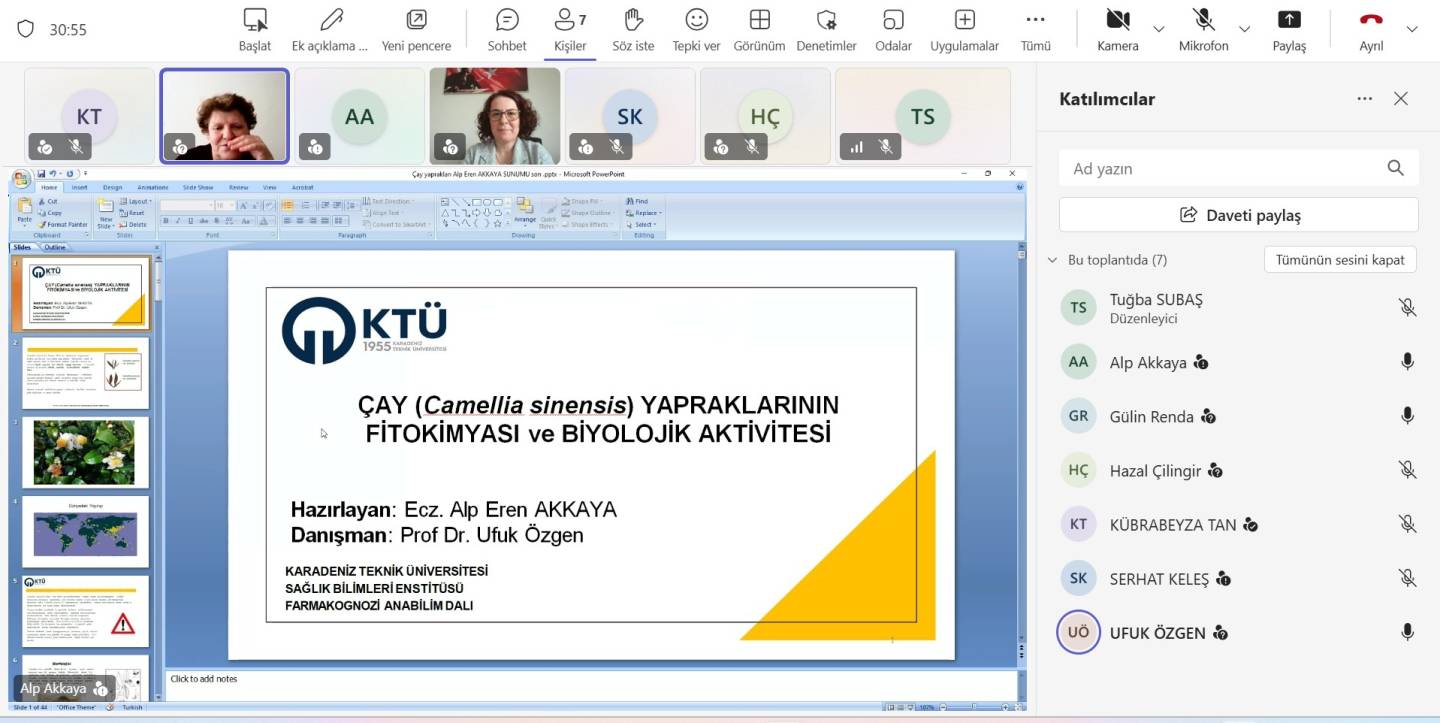Image resolution: width=1440 pixels, height=723 pixels.
Task: Click Daveti paylaş button
Action: coord(1238,214)
